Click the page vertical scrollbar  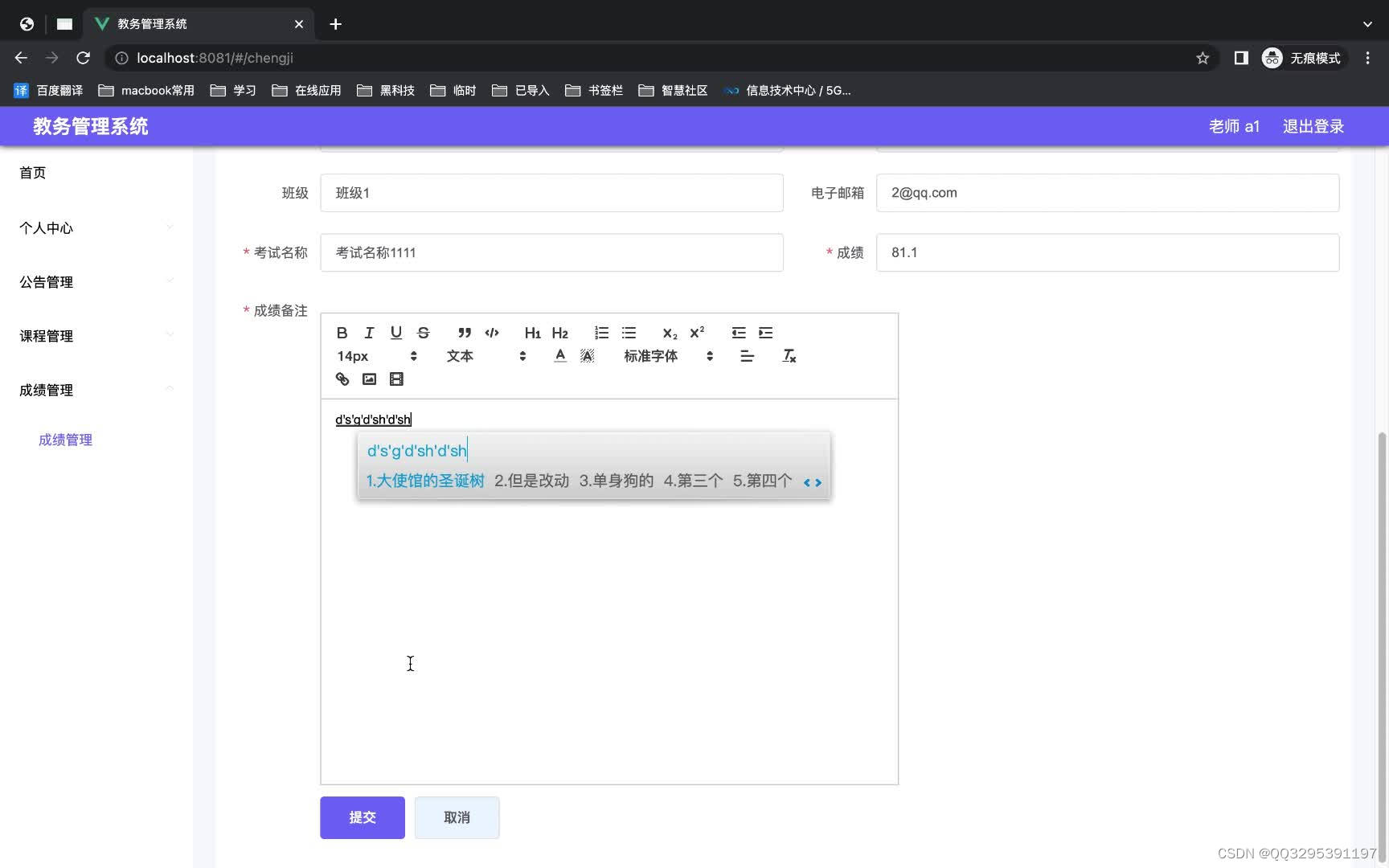tap(1382, 647)
